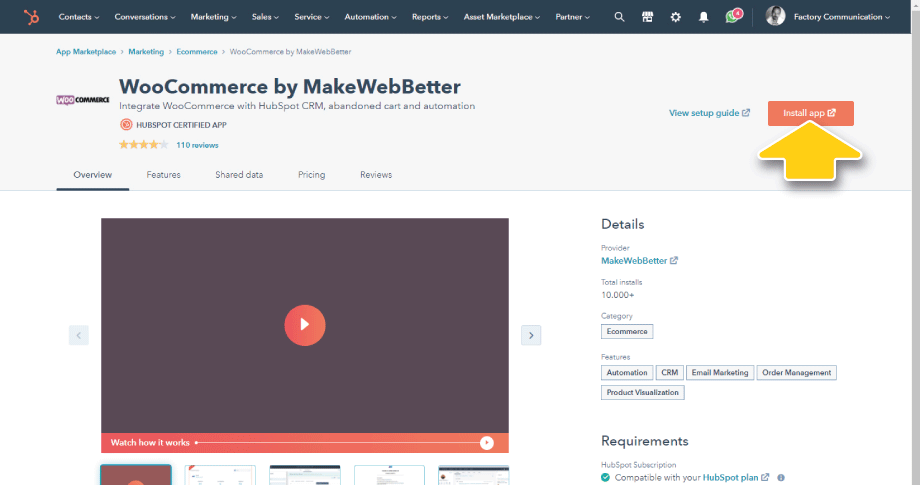This screenshot has width=920, height=485.
Task: Open the notifications bell
Action: pos(703,17)
